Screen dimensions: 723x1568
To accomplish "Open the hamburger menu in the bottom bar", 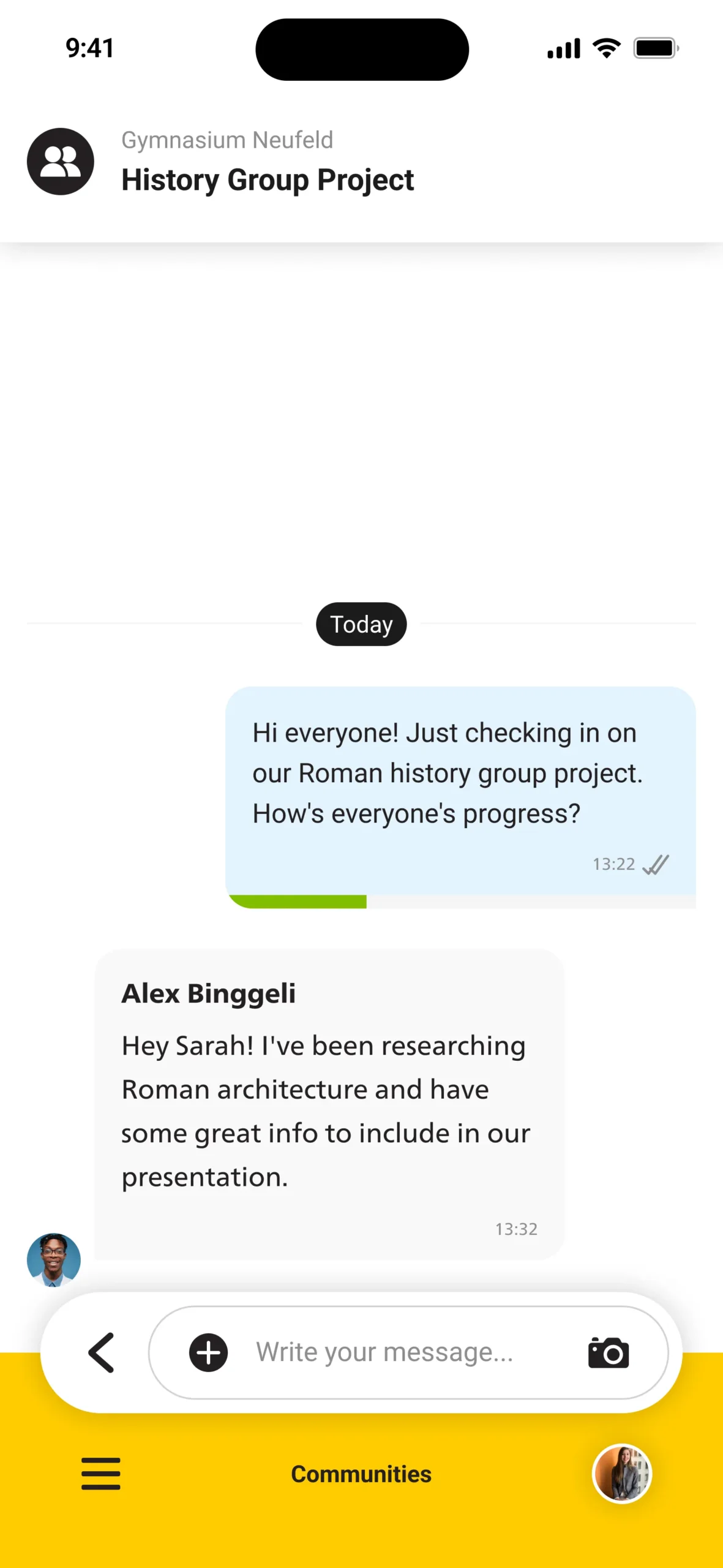I will pos(100,1474).
